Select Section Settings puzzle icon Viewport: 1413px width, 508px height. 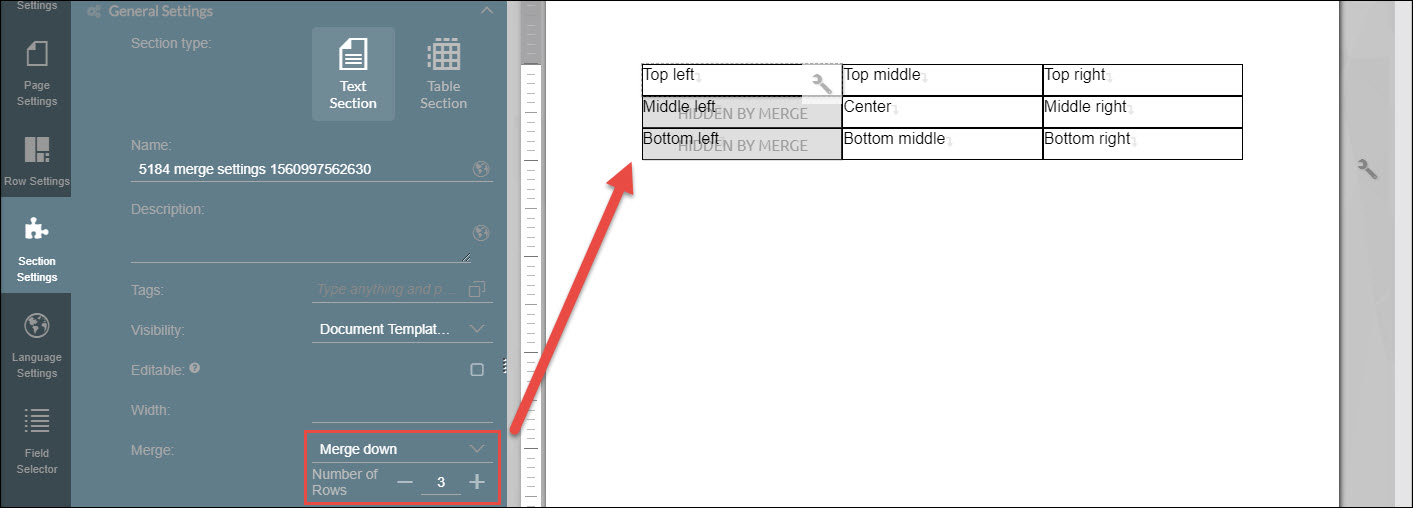coord(36,245)
